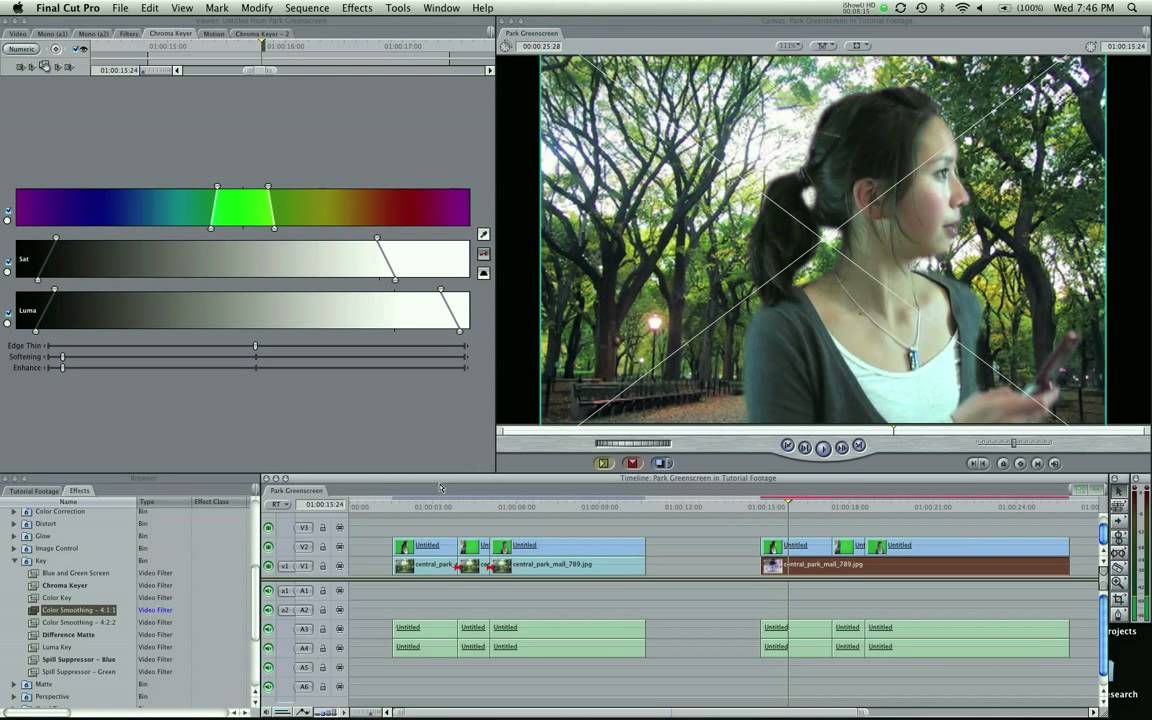1152x720 pixels.
Task: Switch to the Filters tab
Action: click(129, 34)
